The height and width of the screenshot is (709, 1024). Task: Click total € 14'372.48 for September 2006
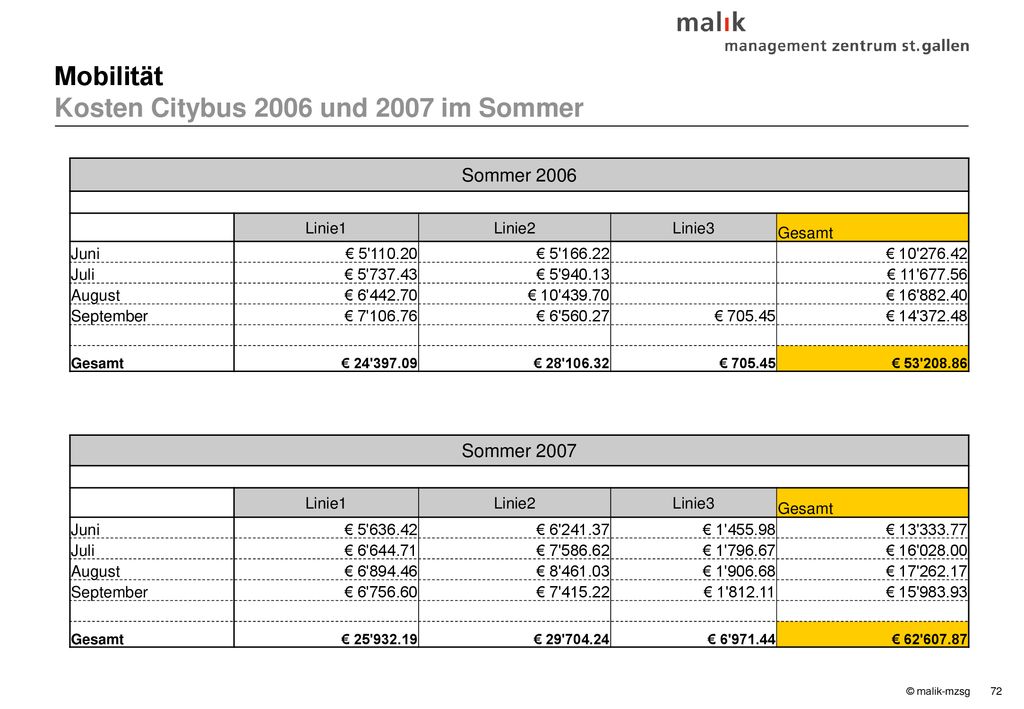[927, 316]
